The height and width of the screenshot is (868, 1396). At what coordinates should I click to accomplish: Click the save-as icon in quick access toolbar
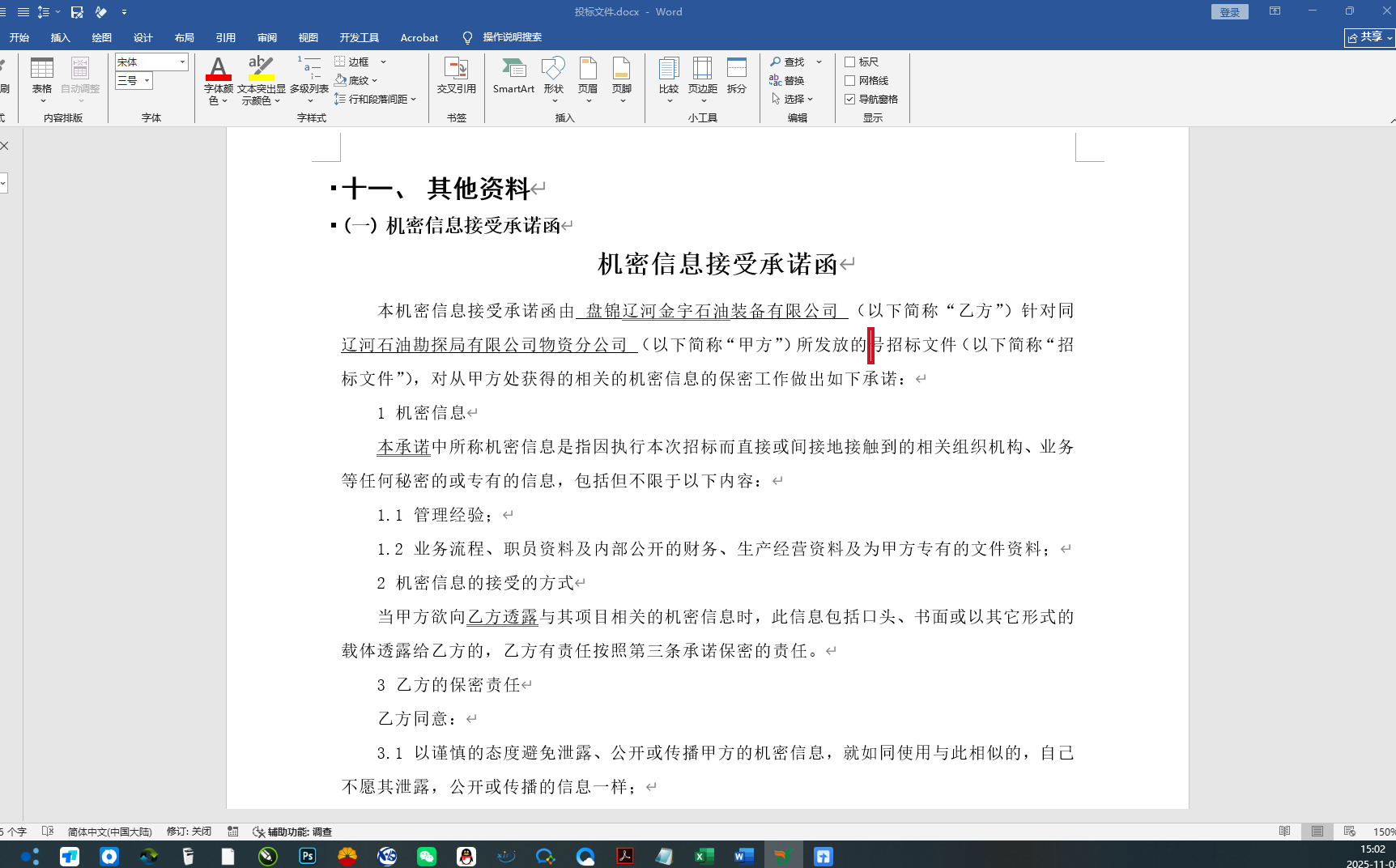77,12
